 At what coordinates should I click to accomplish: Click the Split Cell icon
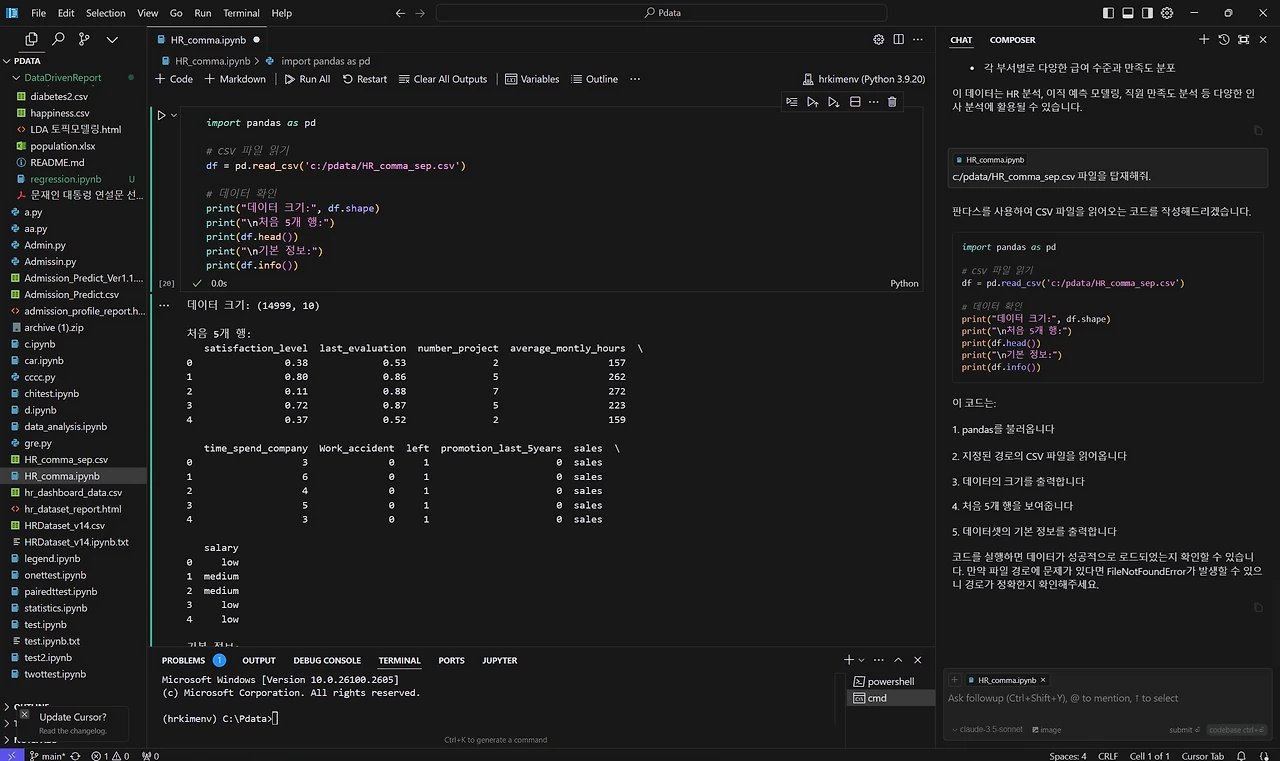tap(855, 102)
